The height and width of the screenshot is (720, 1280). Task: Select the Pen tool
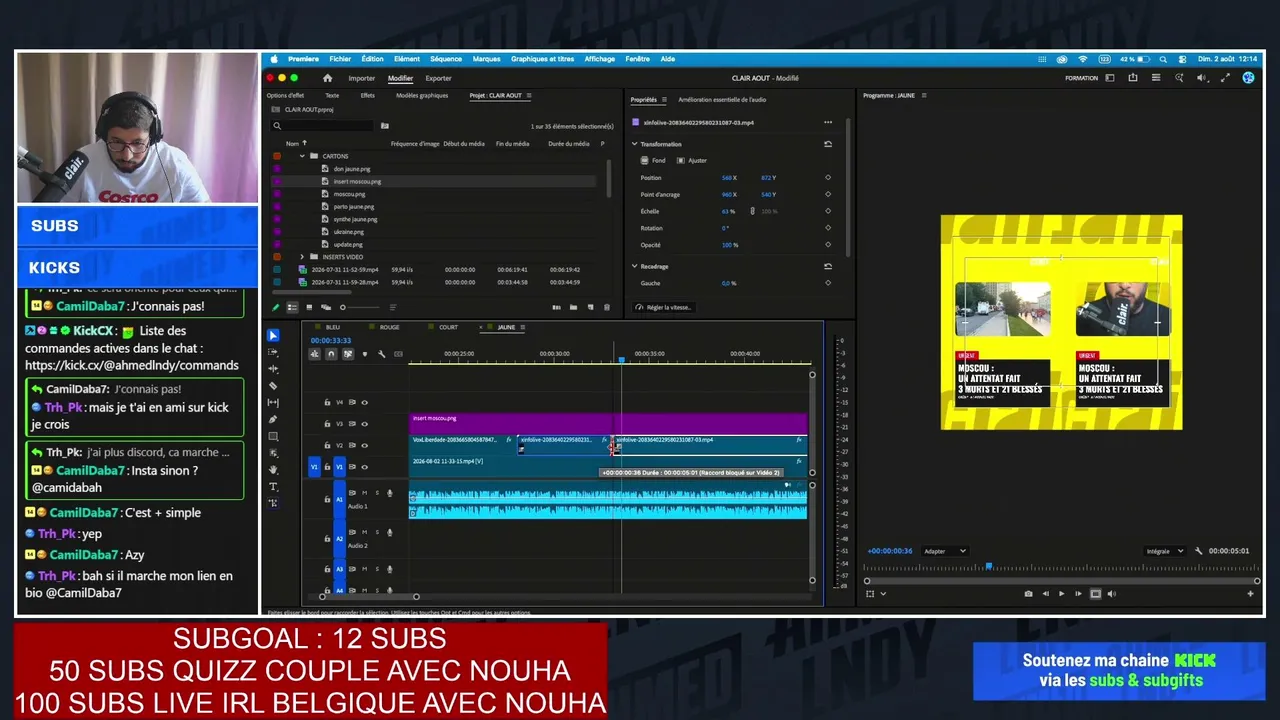click(273, 420)
